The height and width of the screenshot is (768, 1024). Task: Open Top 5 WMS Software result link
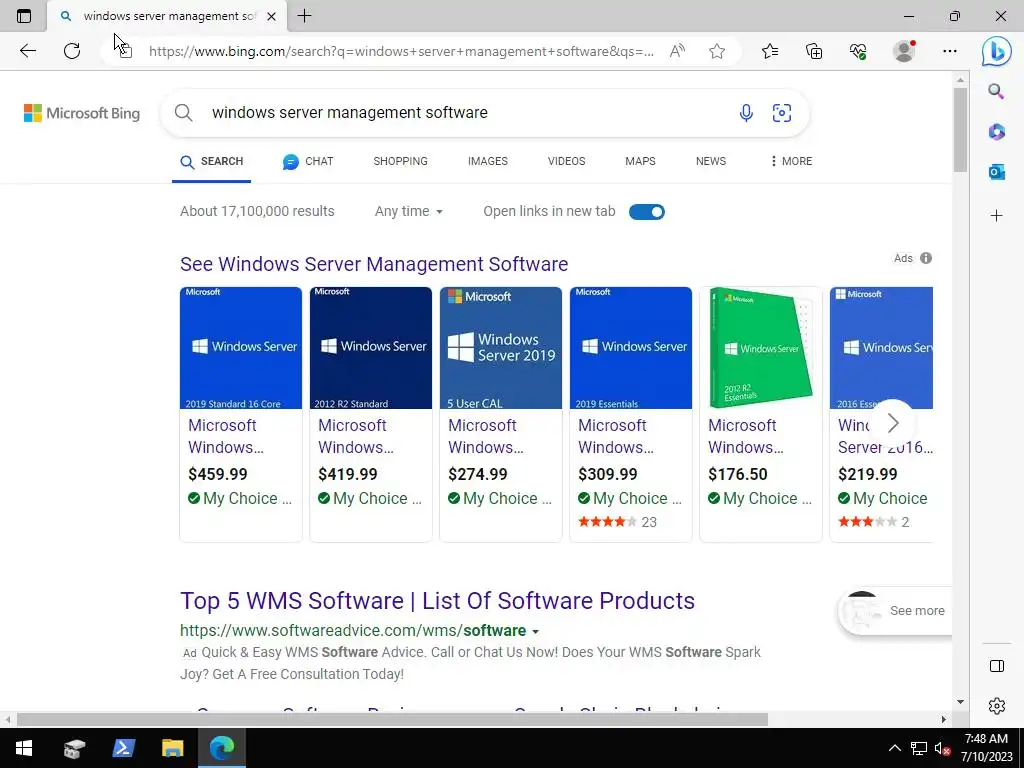tap(438, 601)
